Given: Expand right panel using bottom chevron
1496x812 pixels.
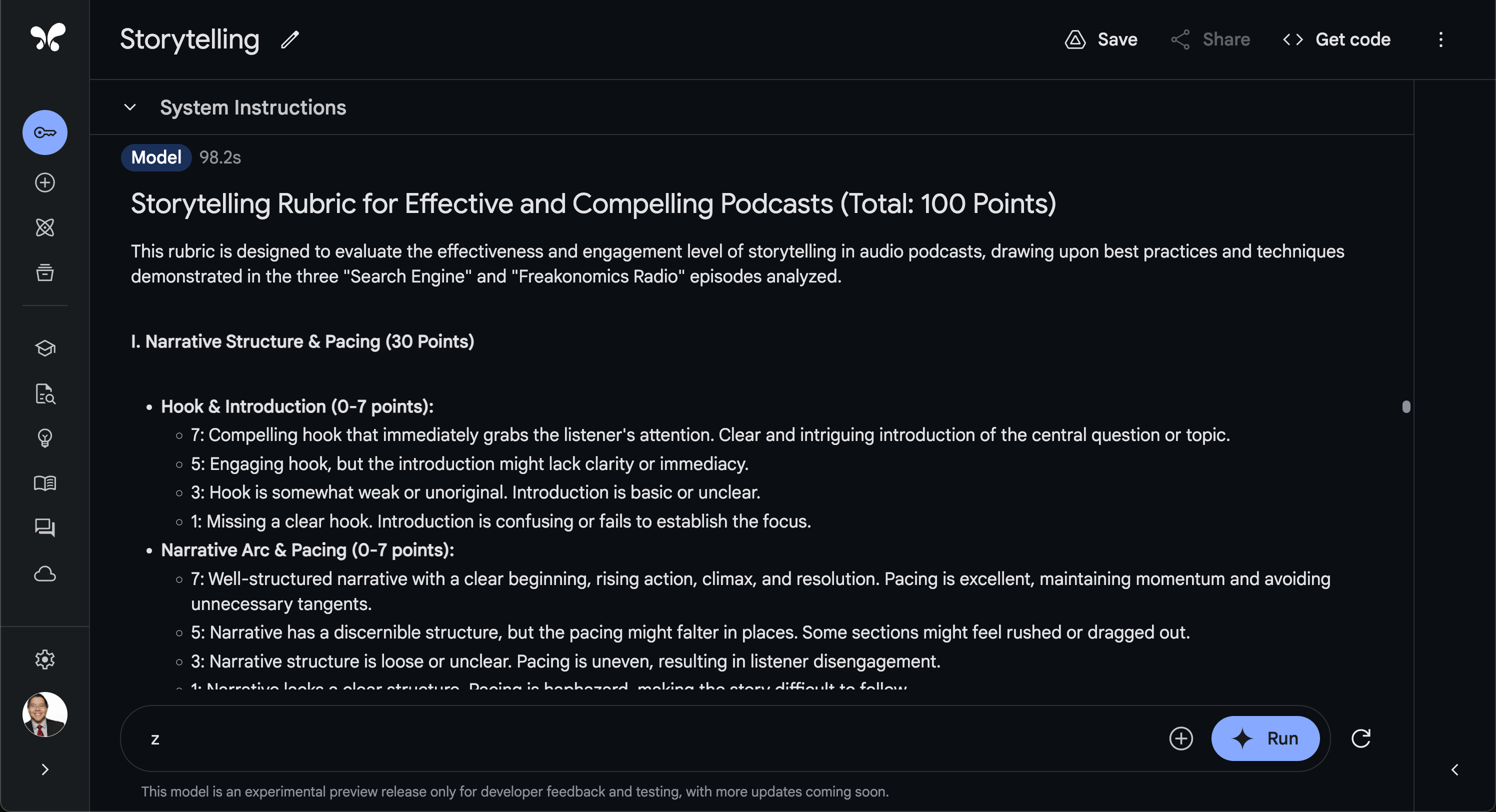Looking at the screenshot, I should [x=1454, y=769].
